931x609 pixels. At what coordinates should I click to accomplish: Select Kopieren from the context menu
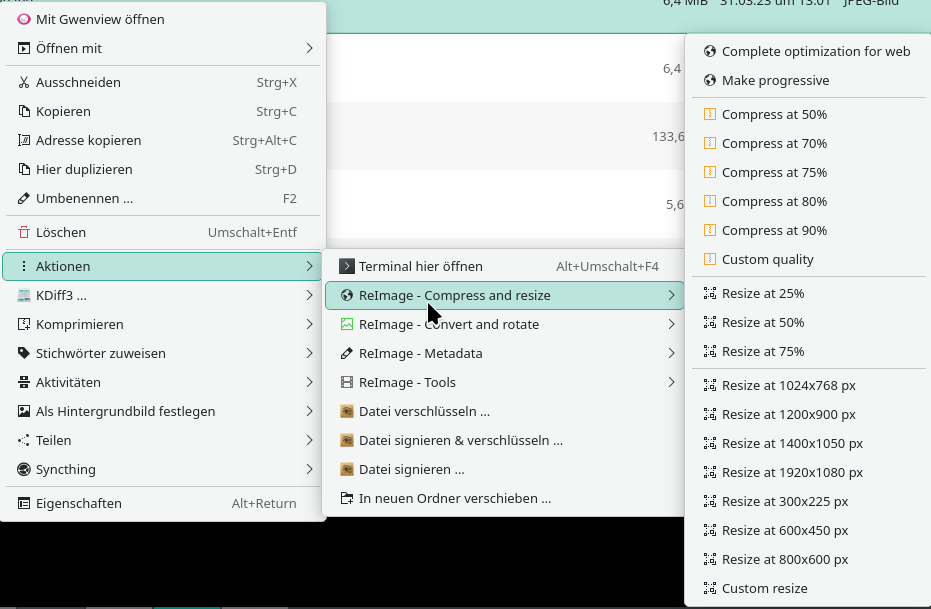coord(63,111)
